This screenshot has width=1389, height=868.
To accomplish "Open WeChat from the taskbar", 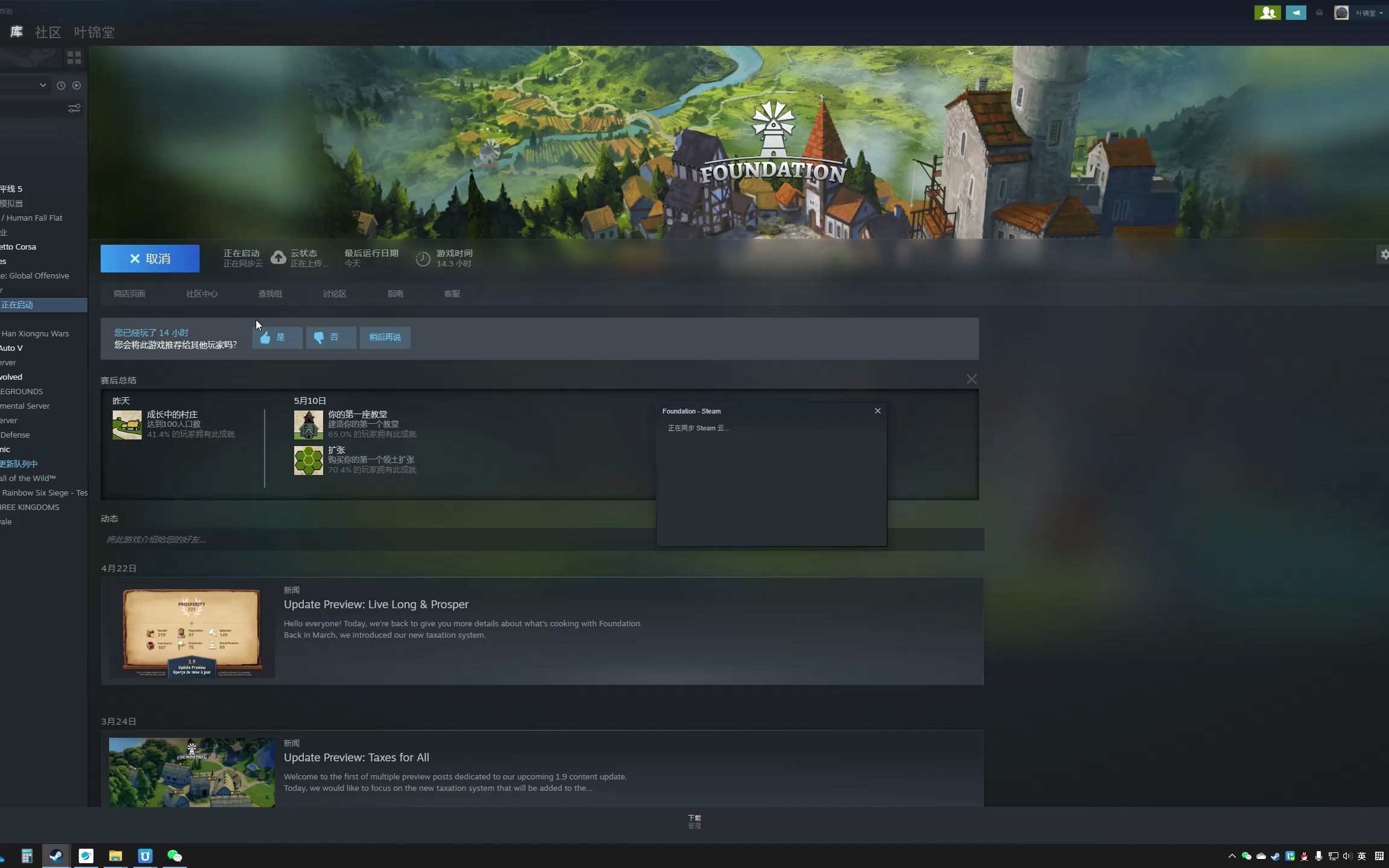I will point(174,856).
